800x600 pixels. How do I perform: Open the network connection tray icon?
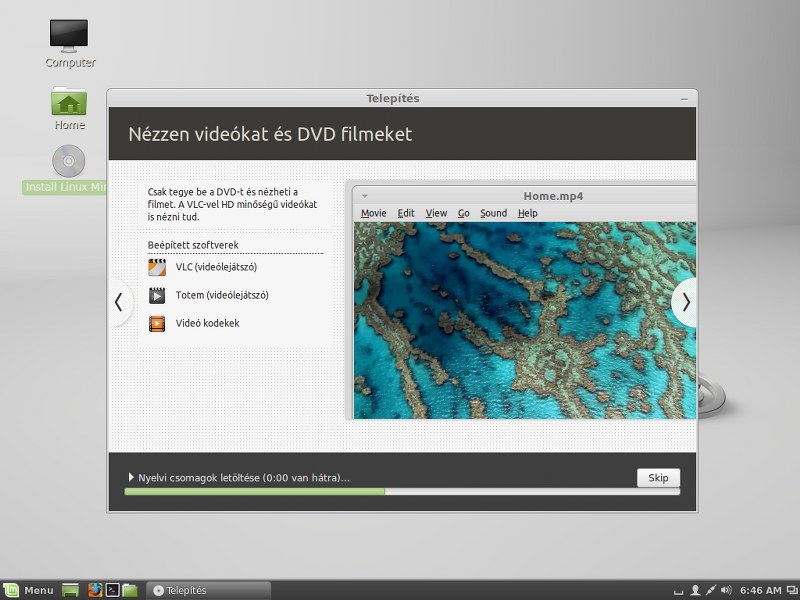coord(711,590)
